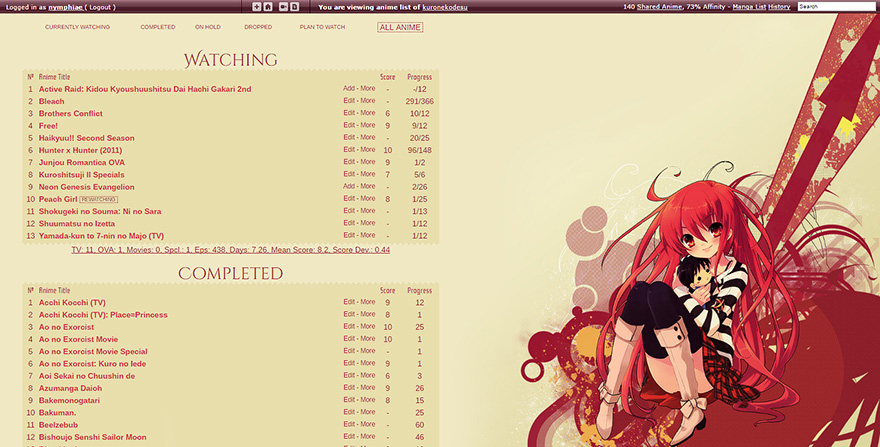
Task: Click the Progress header in Completed table
Action: click(419, 290)
